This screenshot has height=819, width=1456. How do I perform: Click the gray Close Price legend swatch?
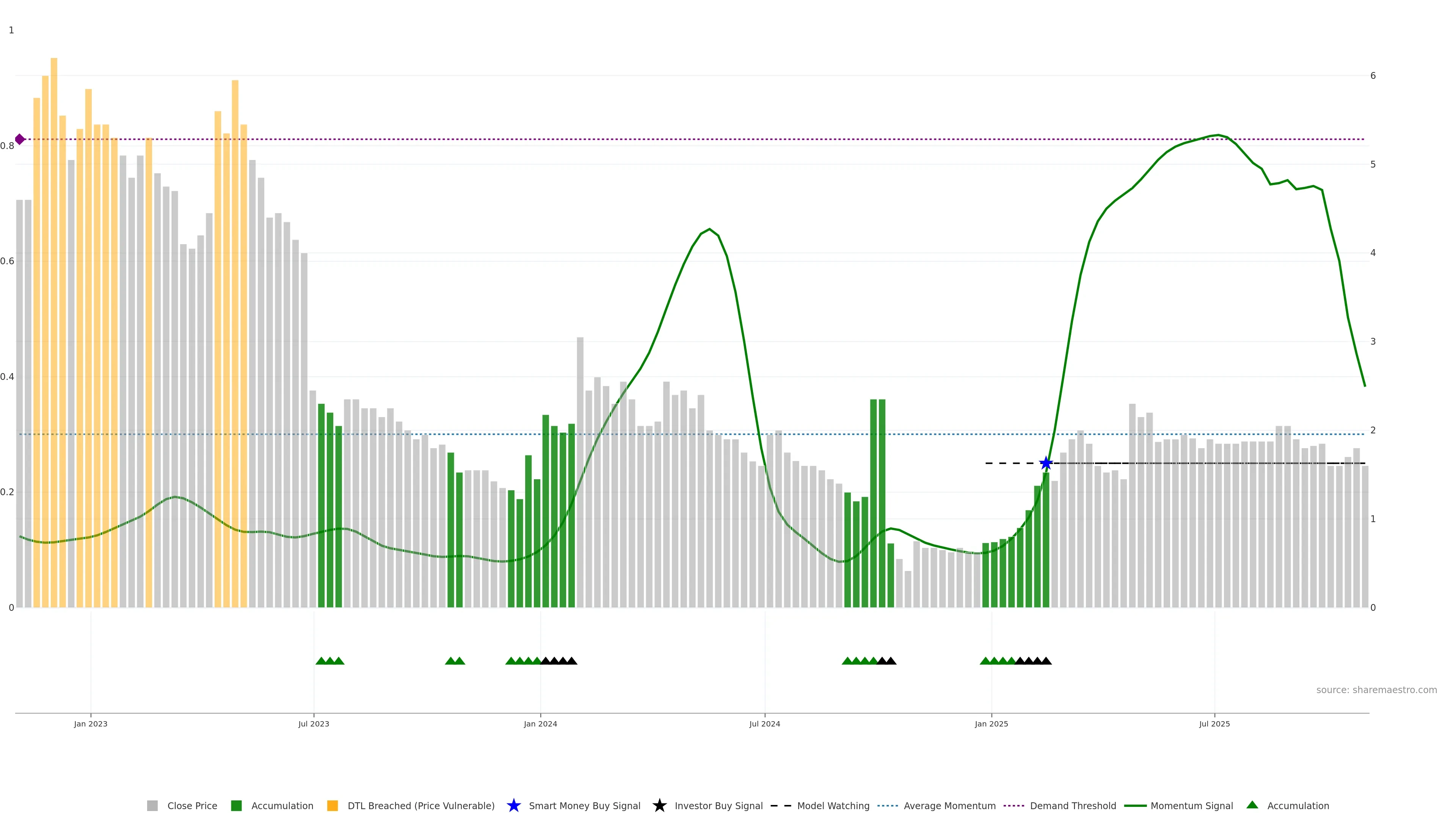click(x=152, y=805)
